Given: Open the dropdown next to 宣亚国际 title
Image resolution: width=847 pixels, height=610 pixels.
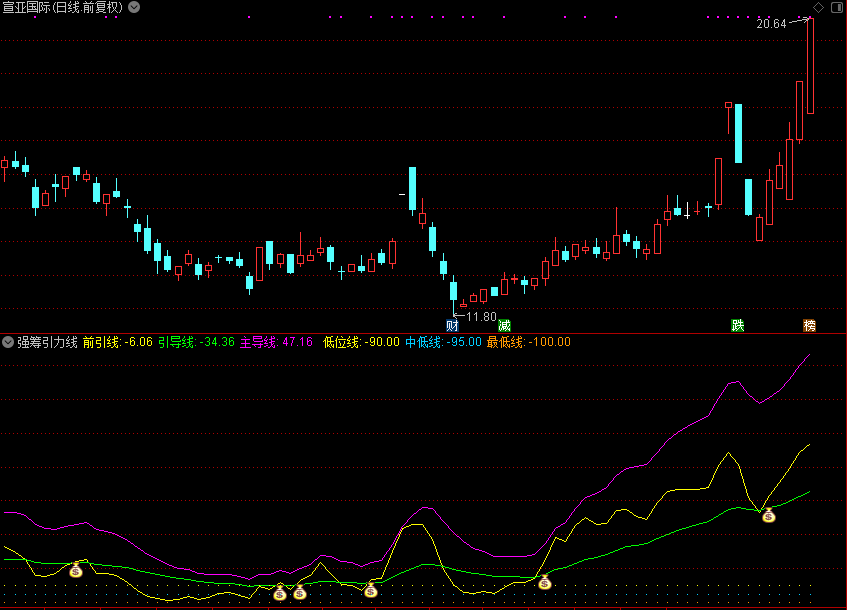Looking at the screenshot, I should 134,7.
